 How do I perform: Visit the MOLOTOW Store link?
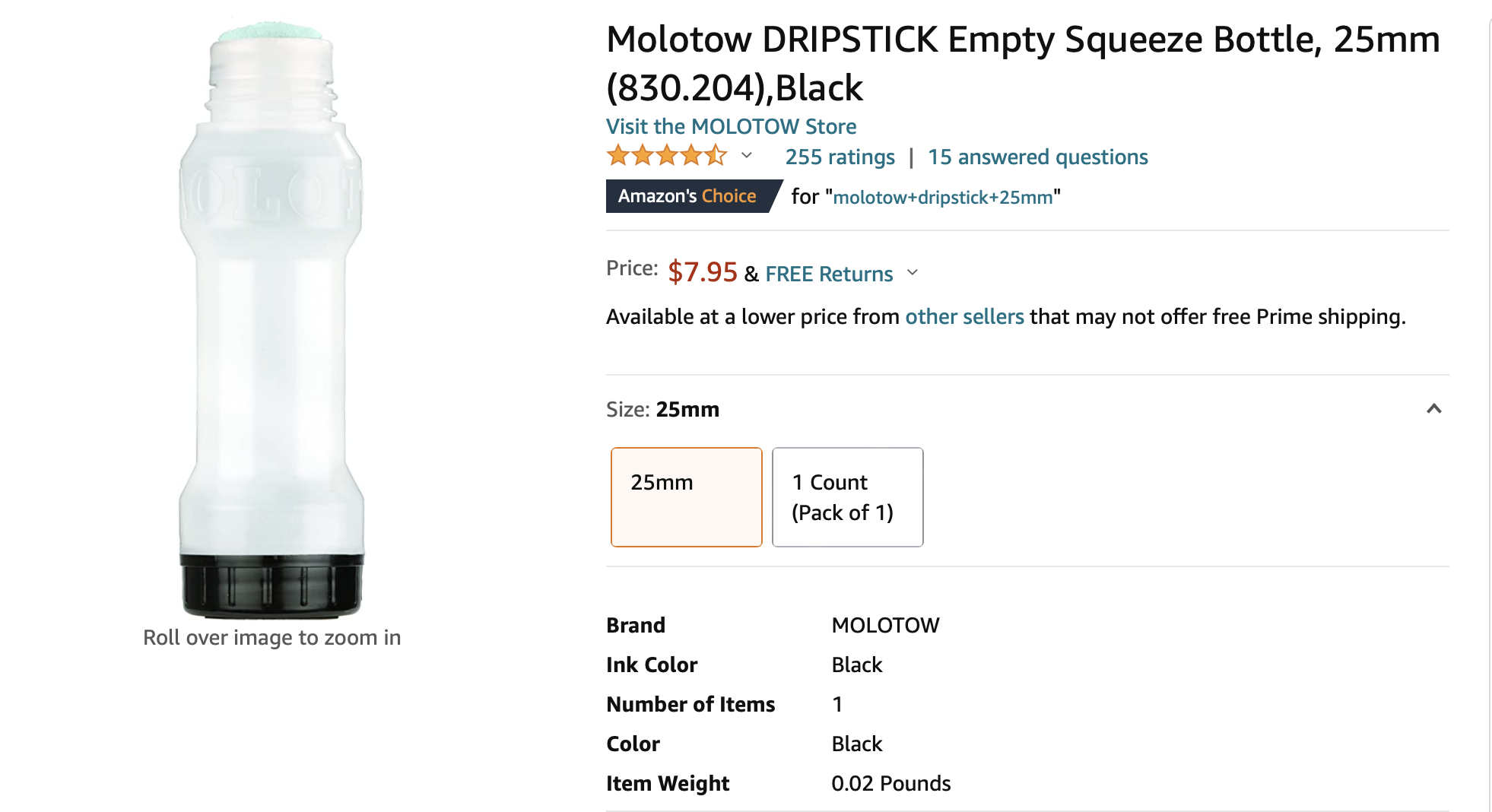[x=731, y=126]
